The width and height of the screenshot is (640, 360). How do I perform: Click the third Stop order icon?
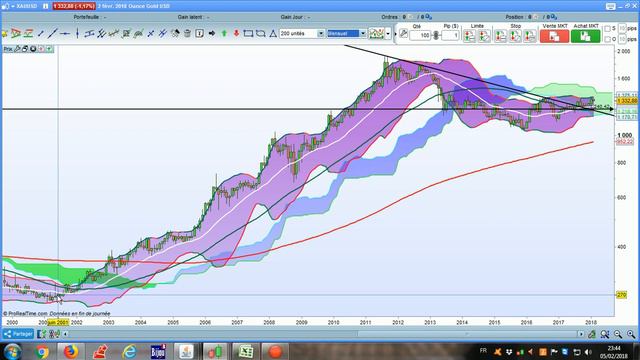[x=530, y=36]
